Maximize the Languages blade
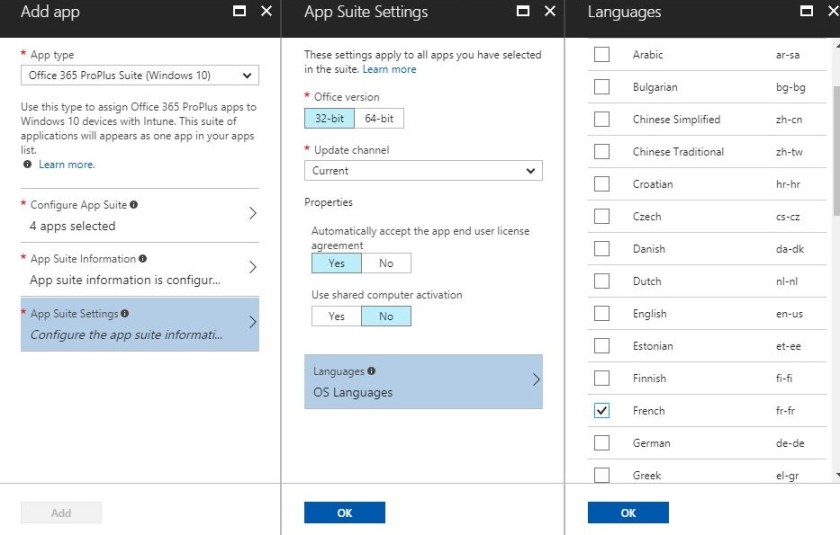 pos(806,11)
